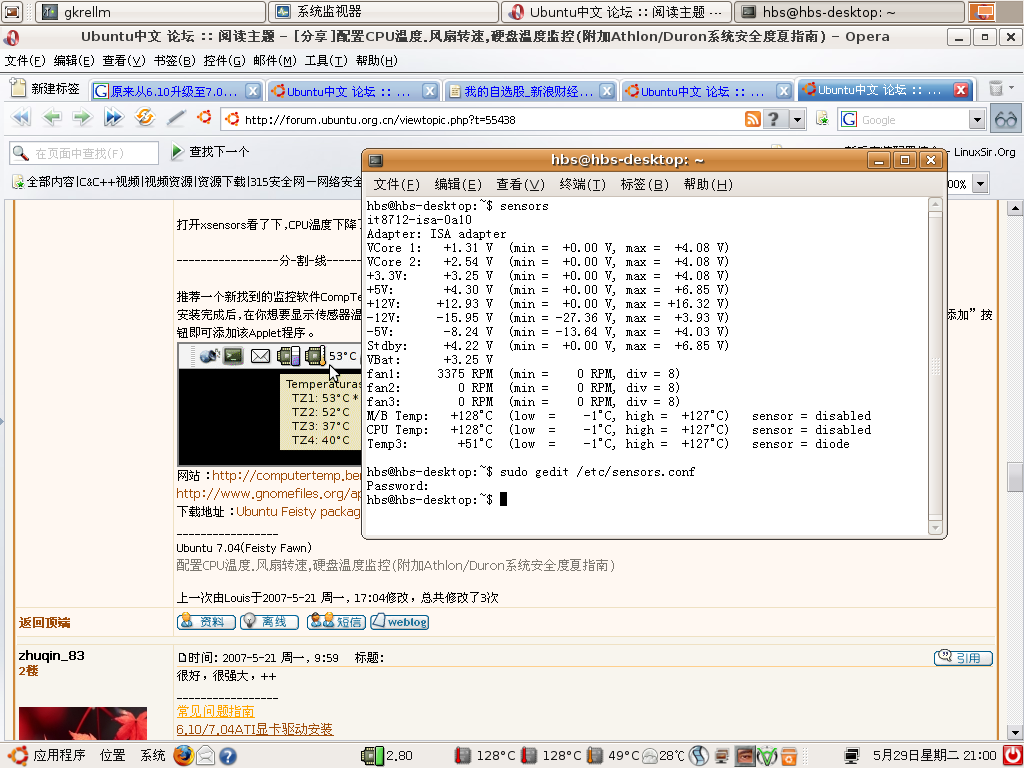Click the date and time clock 5月29日星期二
This screenshot has width=1024, height=768.
pyautogui.click(x=935, y=756)
